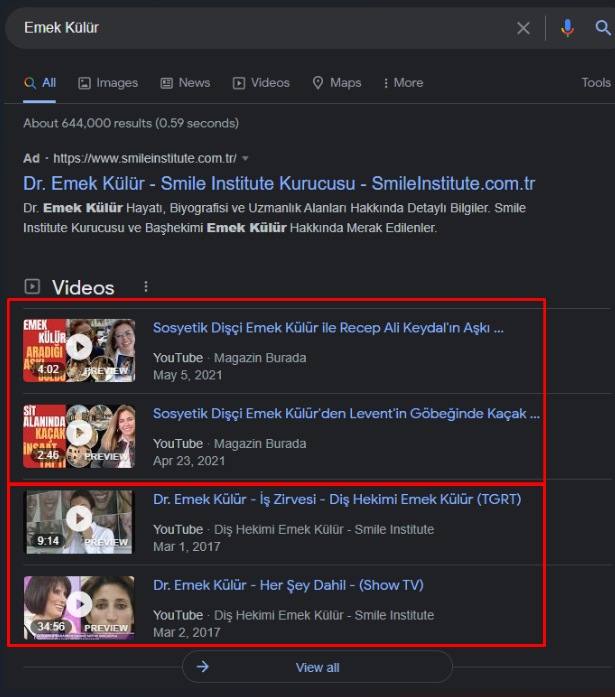Image resolution: width=615 pixels, height=697 pixels.
Task: Click Smile Institute channel under the Mar 1 video
Action: [324, 529]
